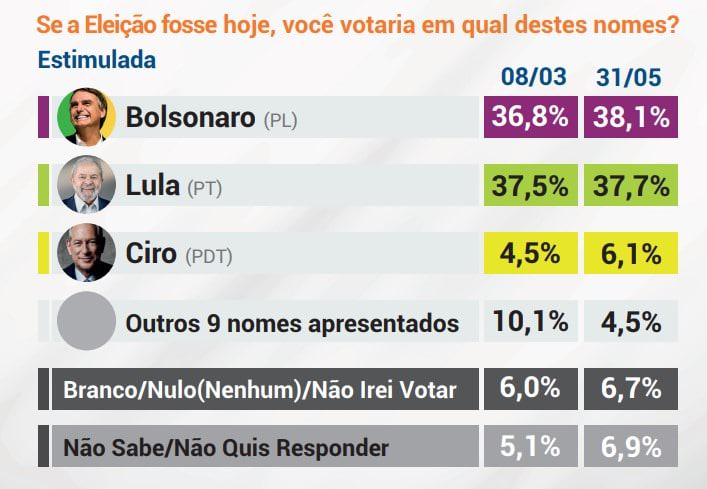Click Ciro's 6,1% yellow value box
Screen dimensions: 707x489
tap(631, 253)
